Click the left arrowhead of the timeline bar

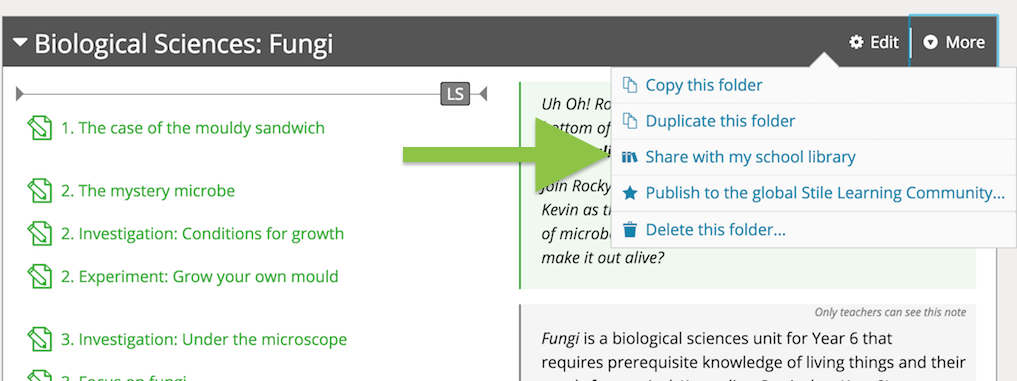20,95
